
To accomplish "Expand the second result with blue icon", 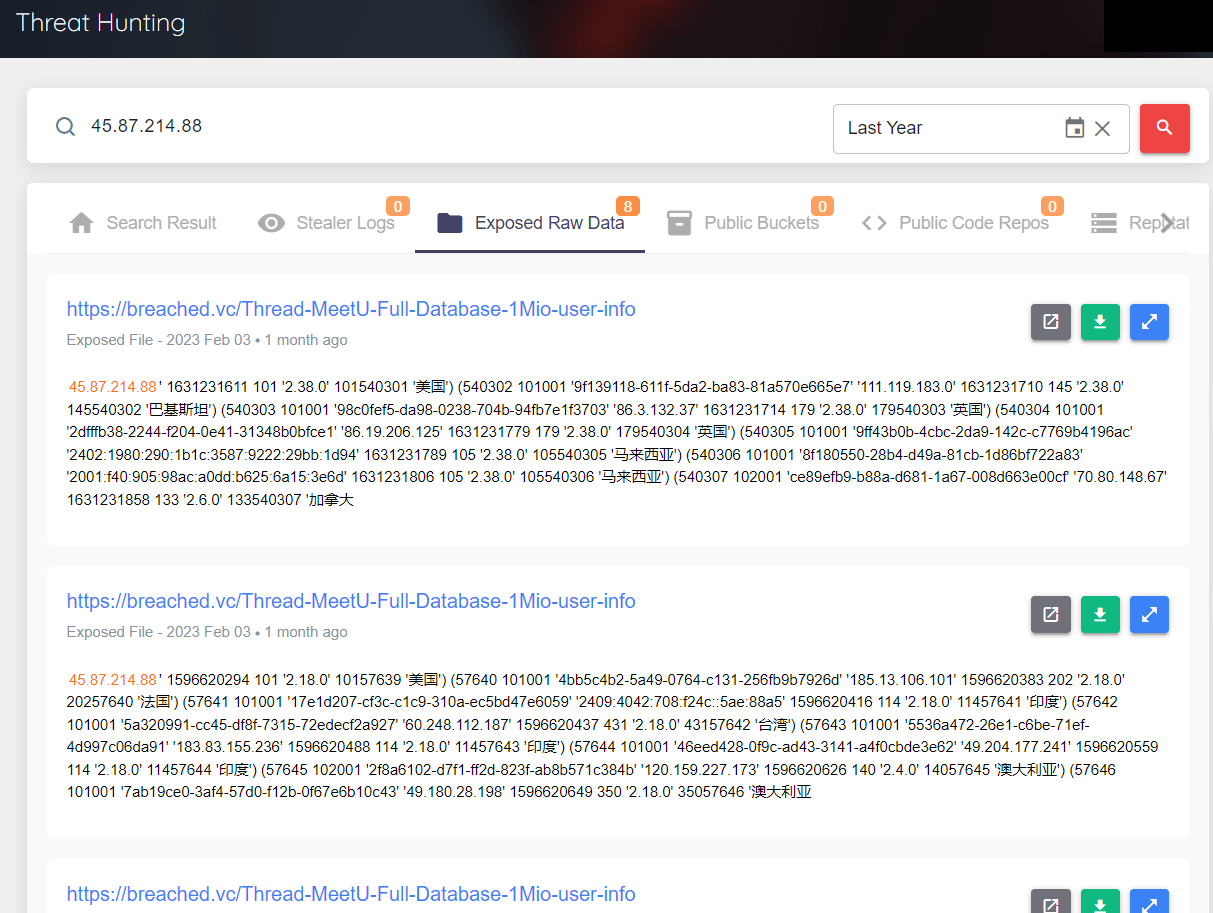I will tap(1149, 614).
